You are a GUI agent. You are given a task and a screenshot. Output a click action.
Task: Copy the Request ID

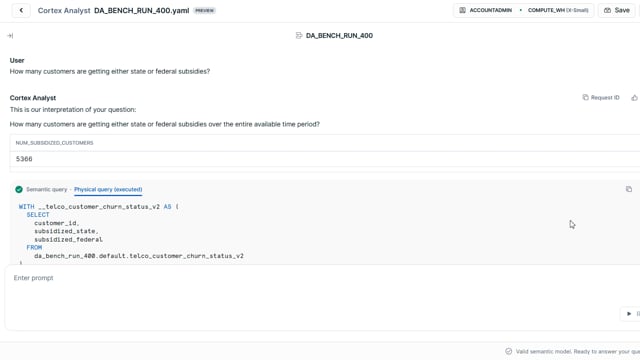pyautogui.click(x=601, y=98)
